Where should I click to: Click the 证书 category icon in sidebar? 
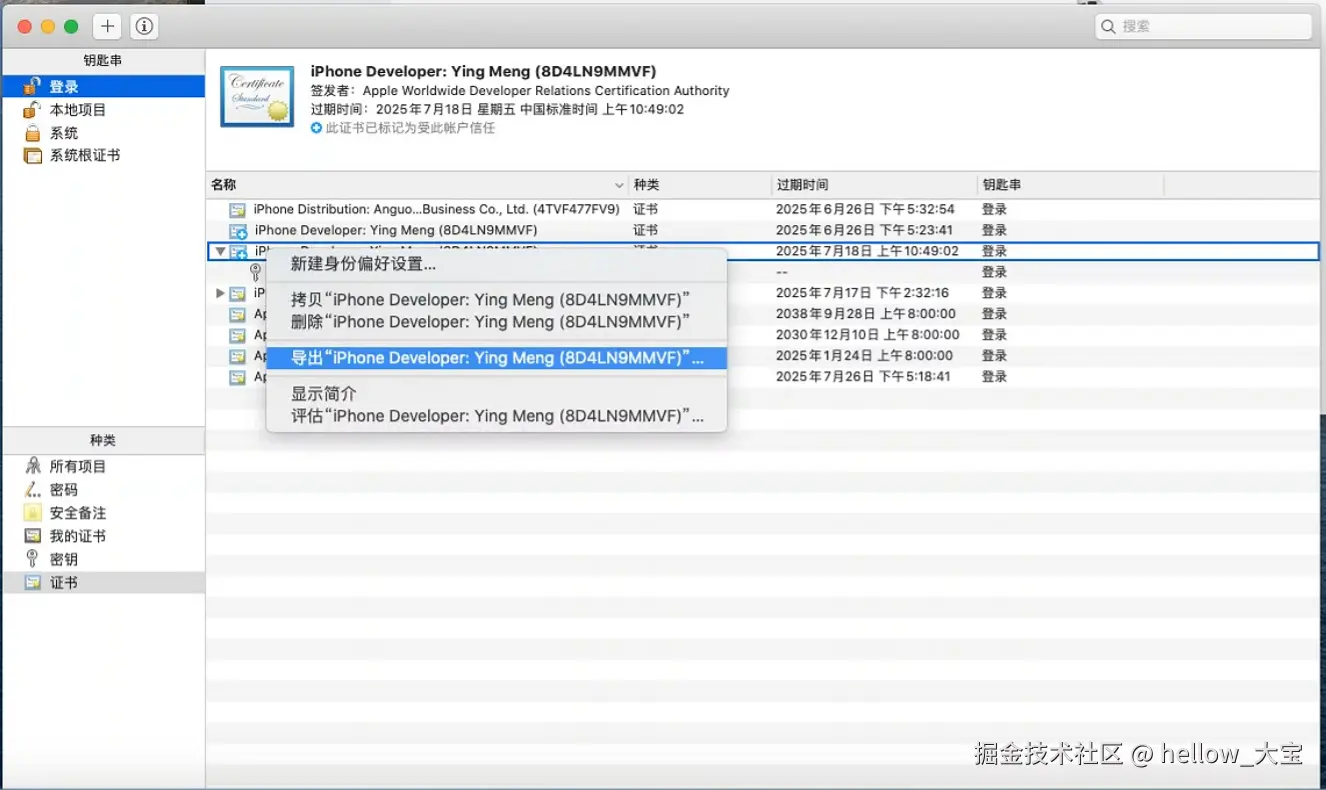coord(33,582)
